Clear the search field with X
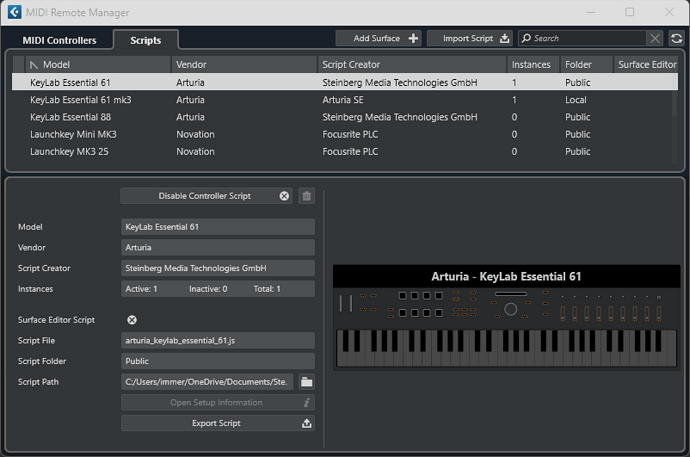Viewport: 690px width, 457px height. [655, 38]
